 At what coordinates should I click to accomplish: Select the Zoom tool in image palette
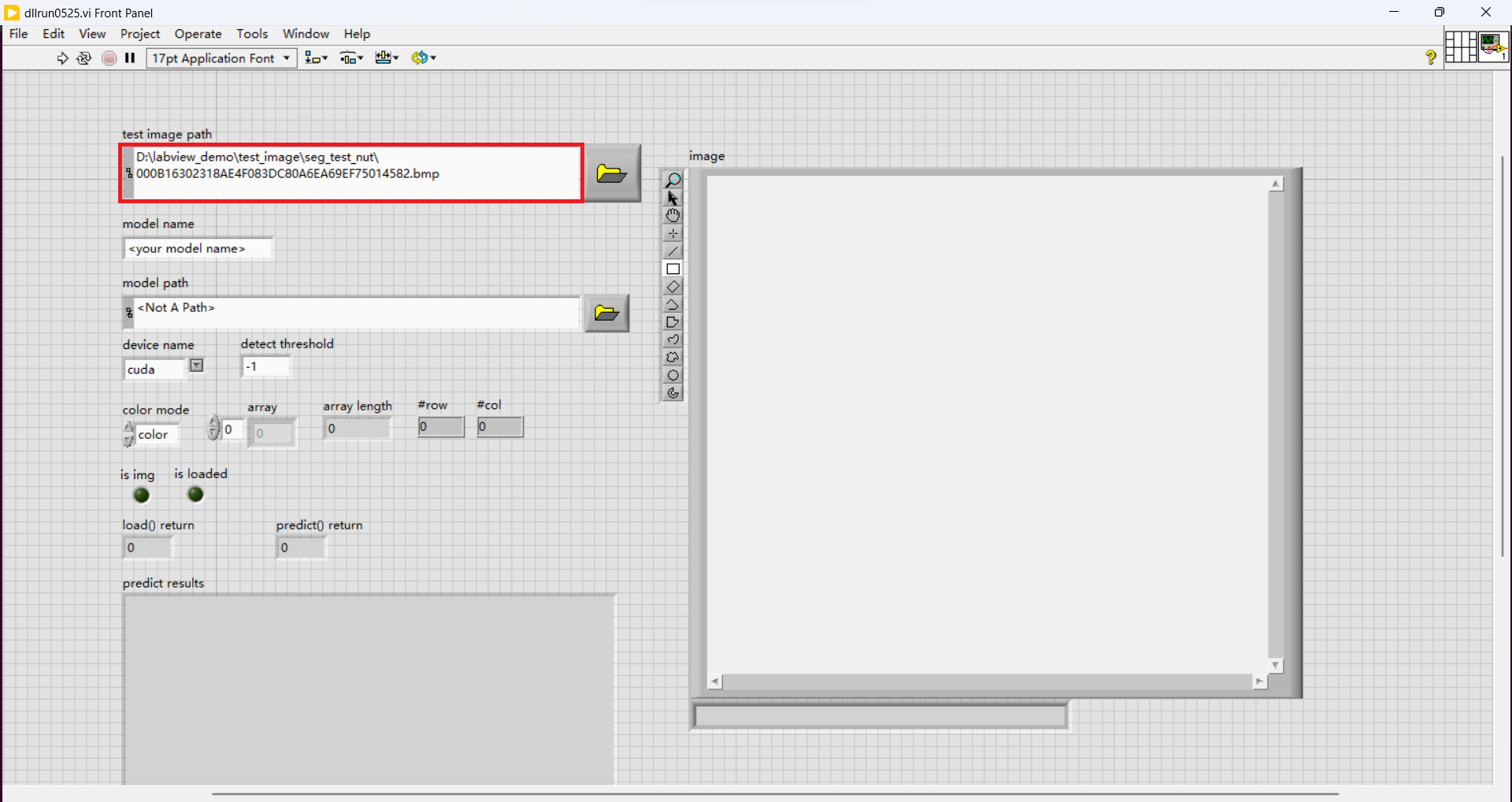click(673, 180)
